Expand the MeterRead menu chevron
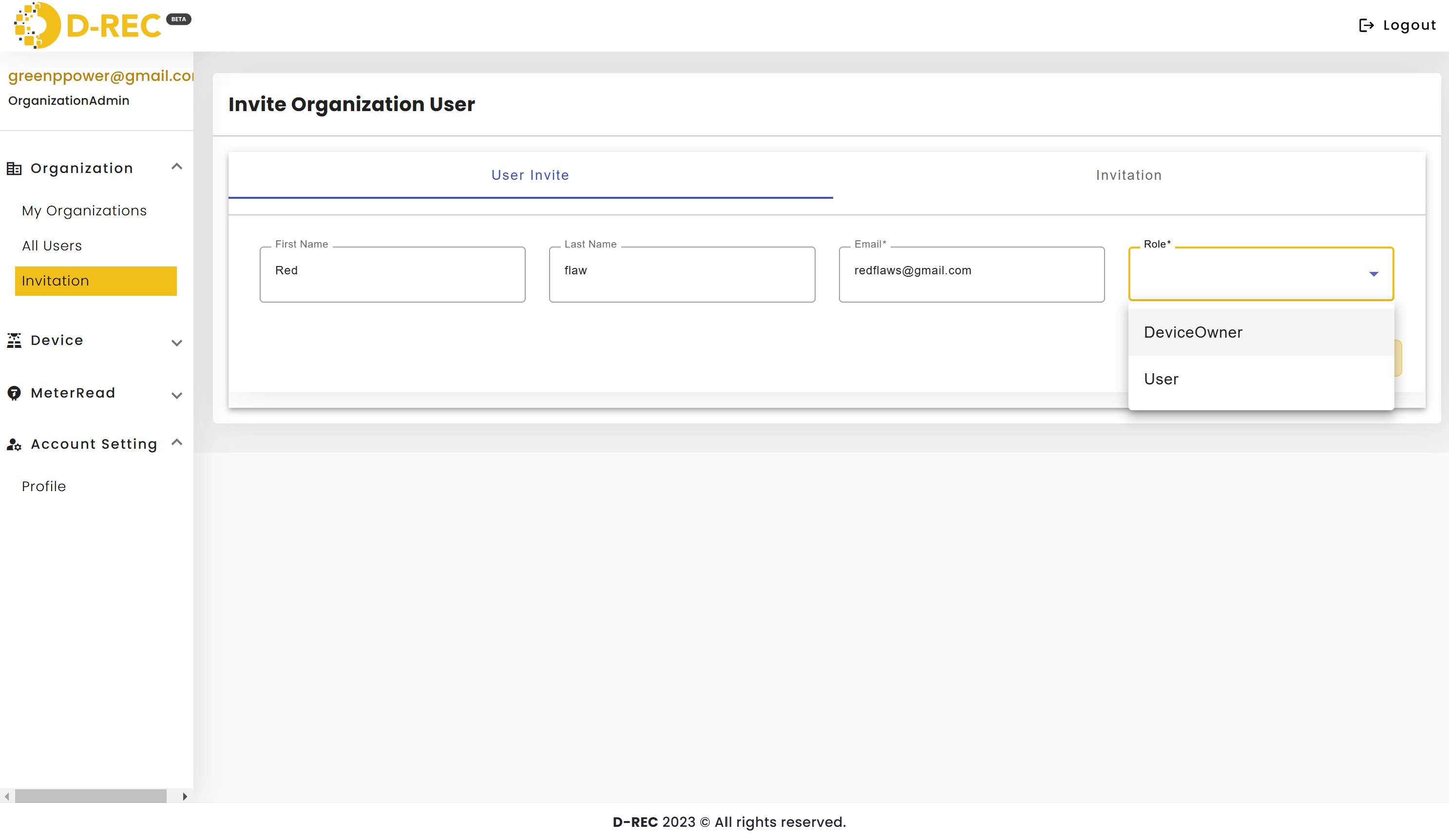Image resolution: width=1449 pixels, height=840 pixels. [x=176, y=396]
